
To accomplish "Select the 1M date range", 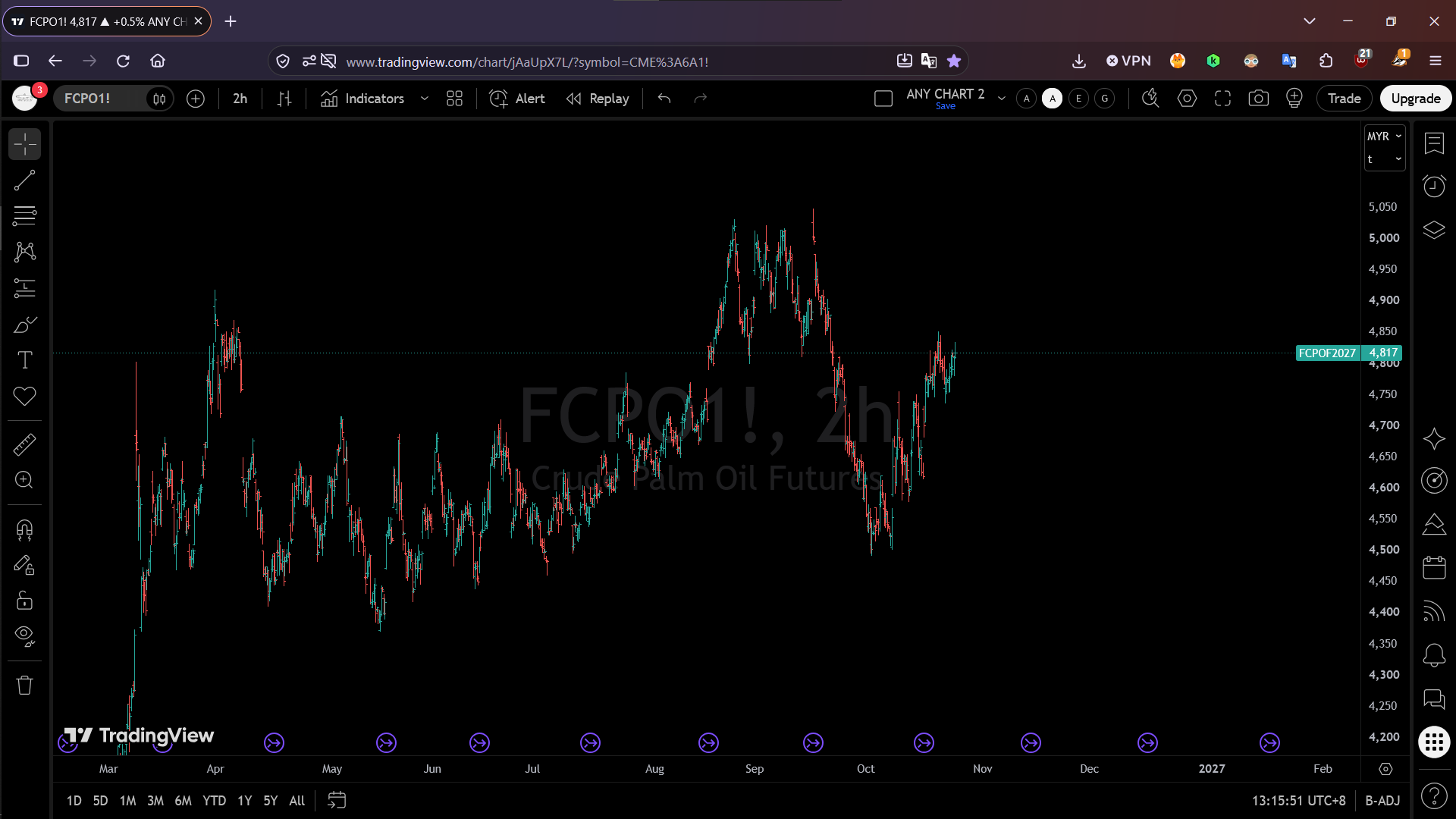I will click(x=127, y=801).
